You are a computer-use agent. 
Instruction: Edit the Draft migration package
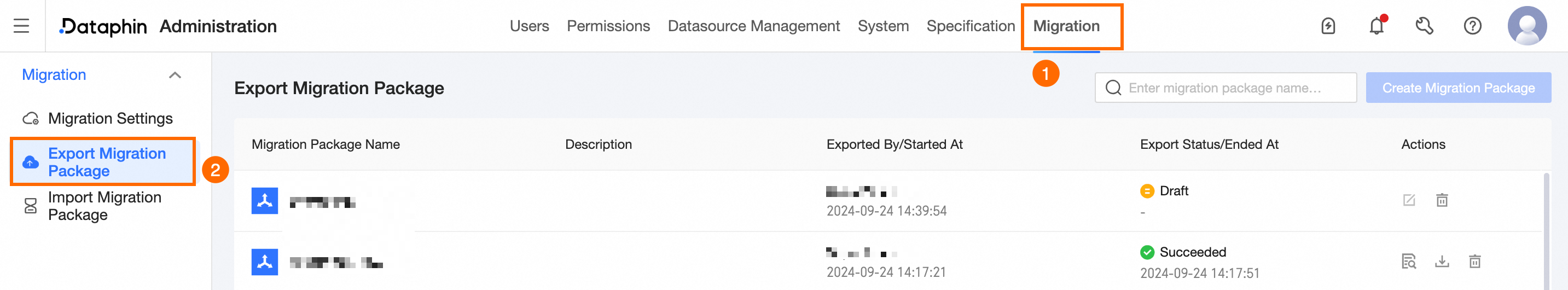pyautogui.click(x=1409, y=200)
